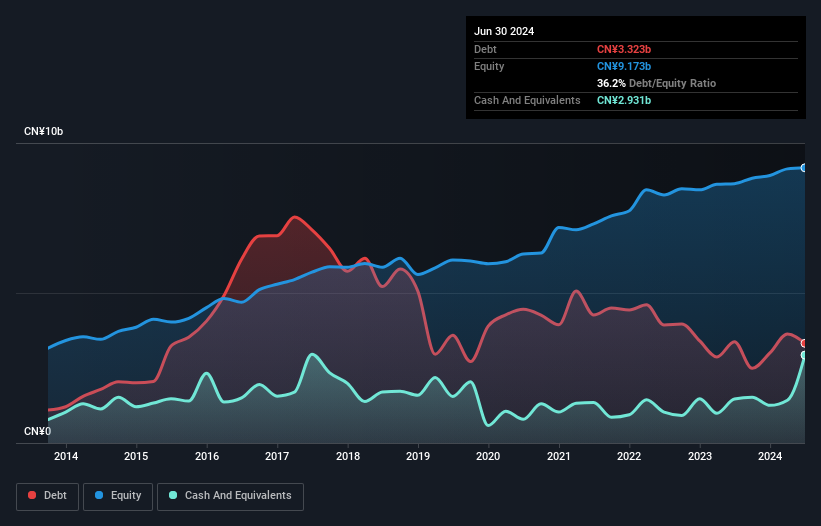Click the 2018 x-axis label

[348, 456]
